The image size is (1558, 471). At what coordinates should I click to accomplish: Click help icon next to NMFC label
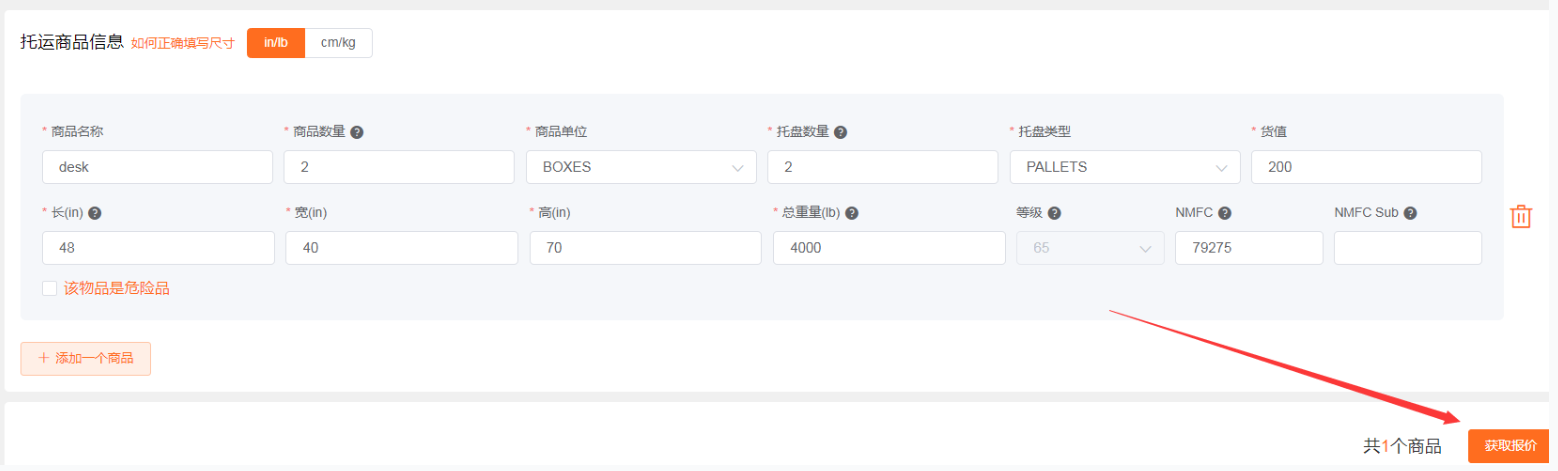click(x=1224, y=213)
